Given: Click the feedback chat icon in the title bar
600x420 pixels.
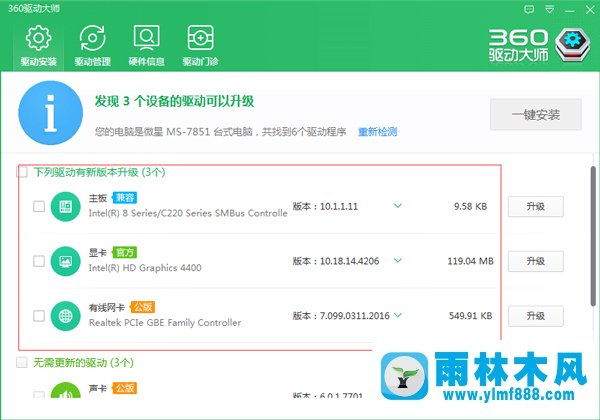Looking at the screenshot, I should pyautogui.click(x=529, y=10).
